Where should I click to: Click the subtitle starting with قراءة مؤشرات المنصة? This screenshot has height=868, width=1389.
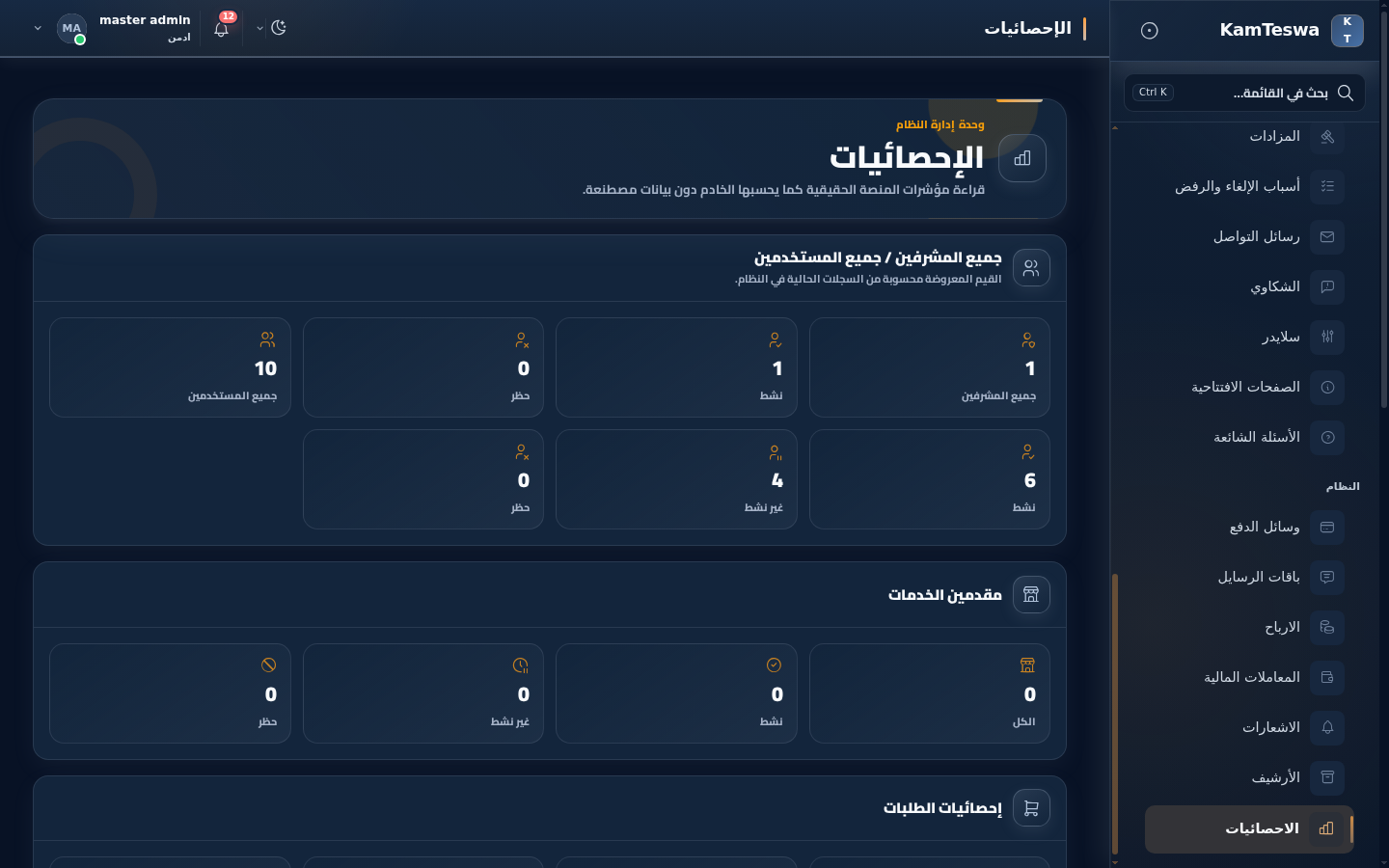pyautogui.click(x=783, y=190)
